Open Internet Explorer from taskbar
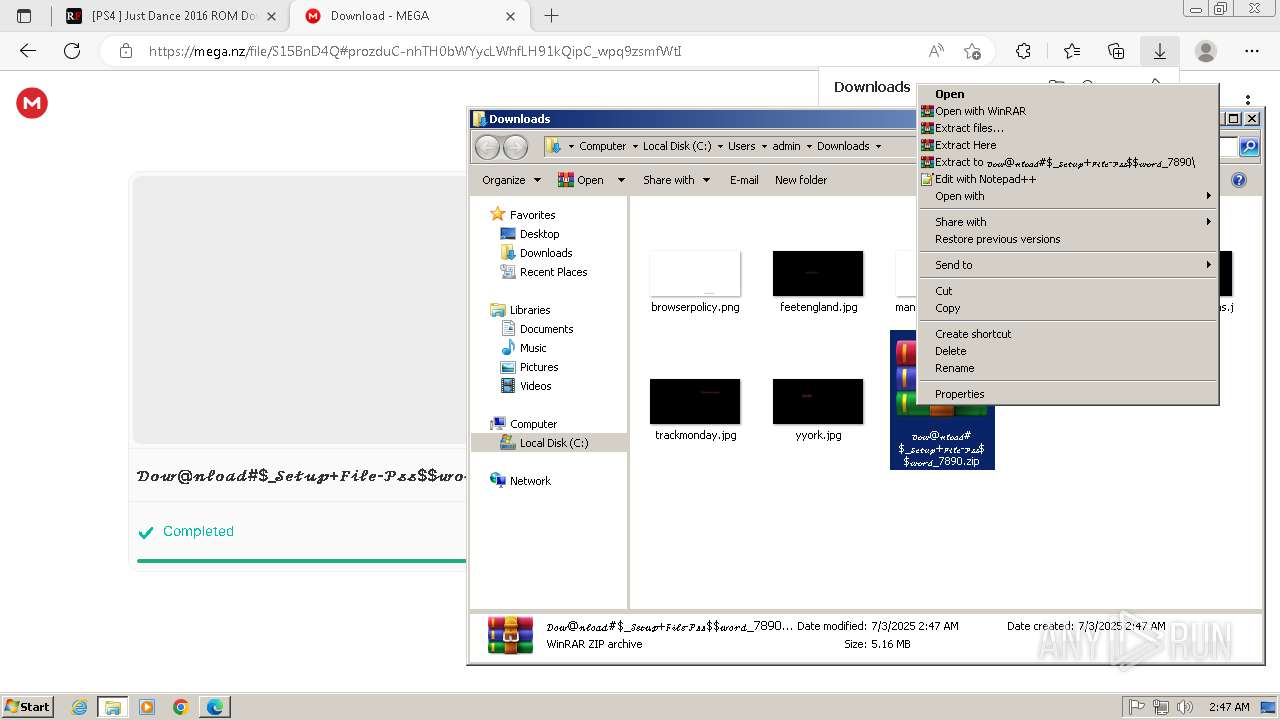This screenshot has width=1280, height=720. tap(80, 707)
